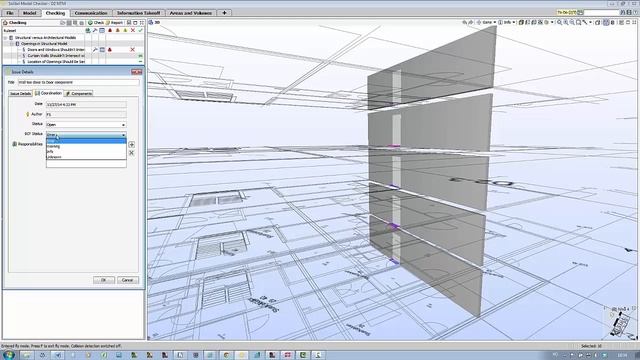
Task: Switch to the Communication tab
Action: tap(91, 13)
